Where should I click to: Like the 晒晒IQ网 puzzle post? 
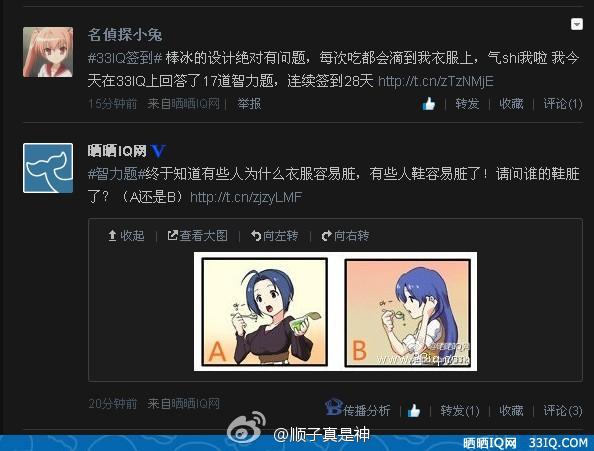pyautogui.click(x=414, y=410)
